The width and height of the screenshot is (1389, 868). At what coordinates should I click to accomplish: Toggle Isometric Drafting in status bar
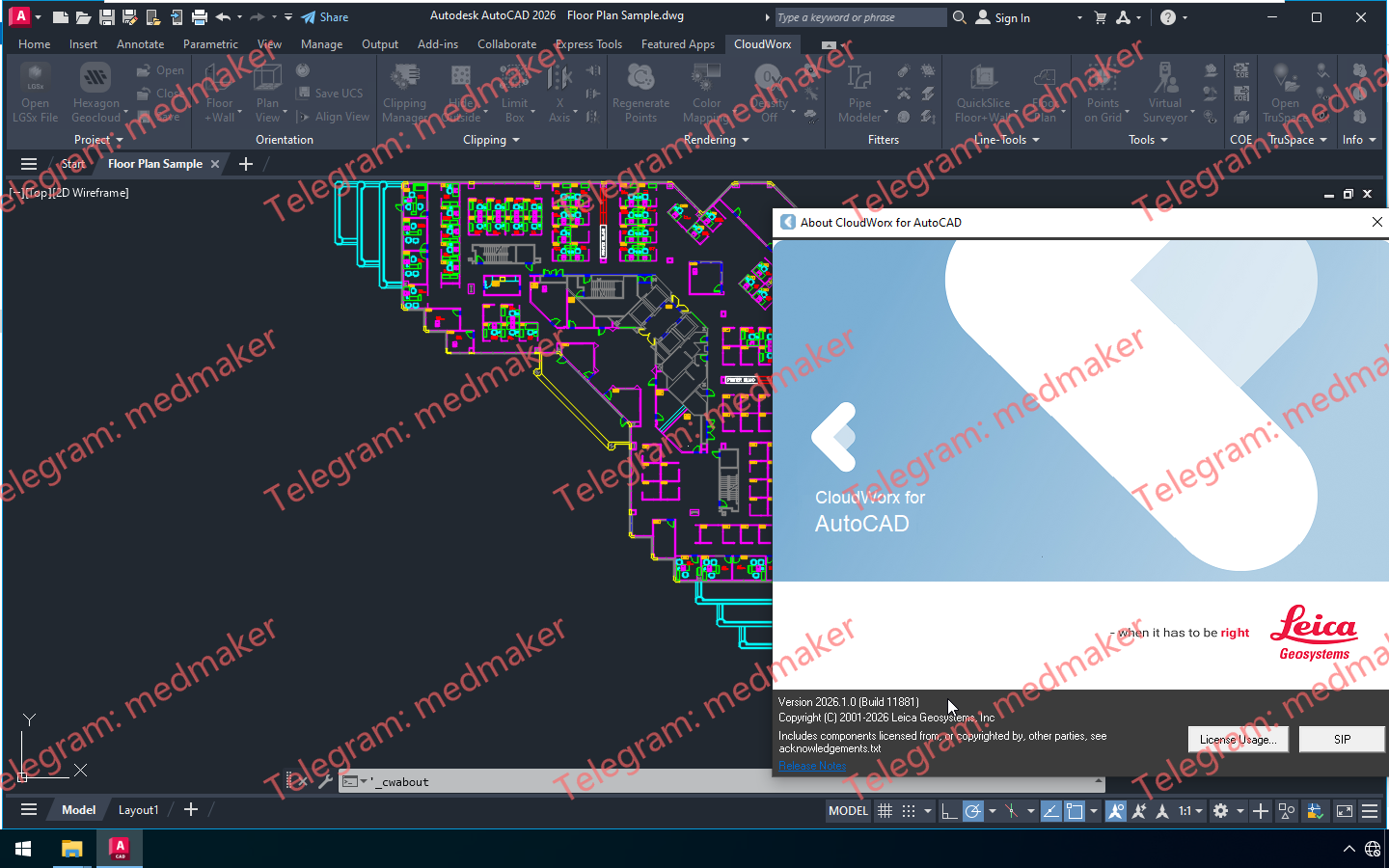point(1011,811)
